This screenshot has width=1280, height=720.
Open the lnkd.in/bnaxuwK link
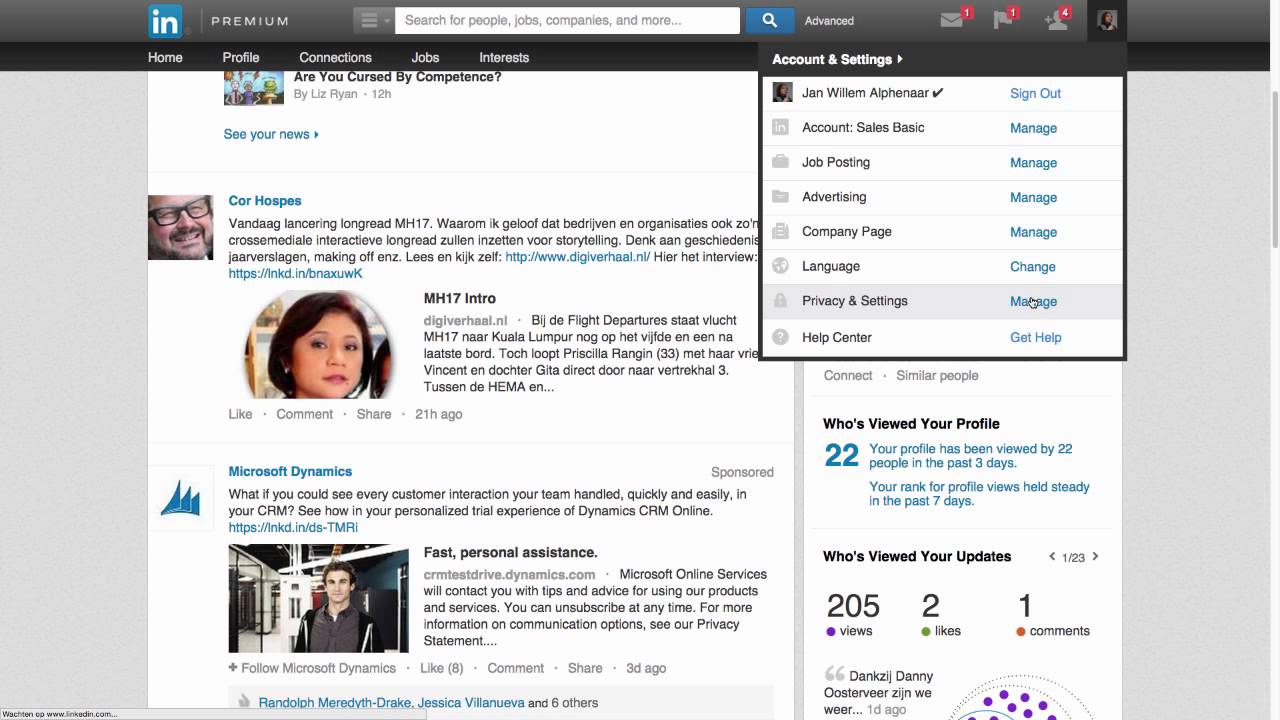(295, 273)
